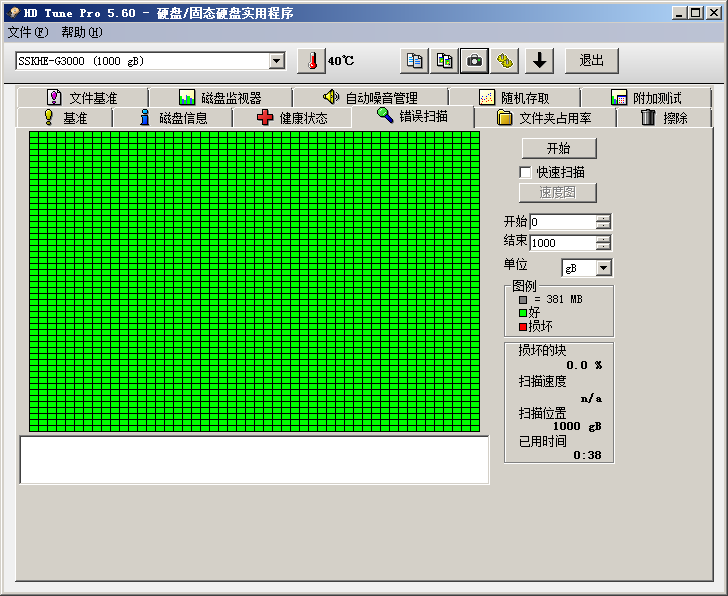728x596 pixels.
Task: Click the thermometer temperature icon
Action: point(312,61)
